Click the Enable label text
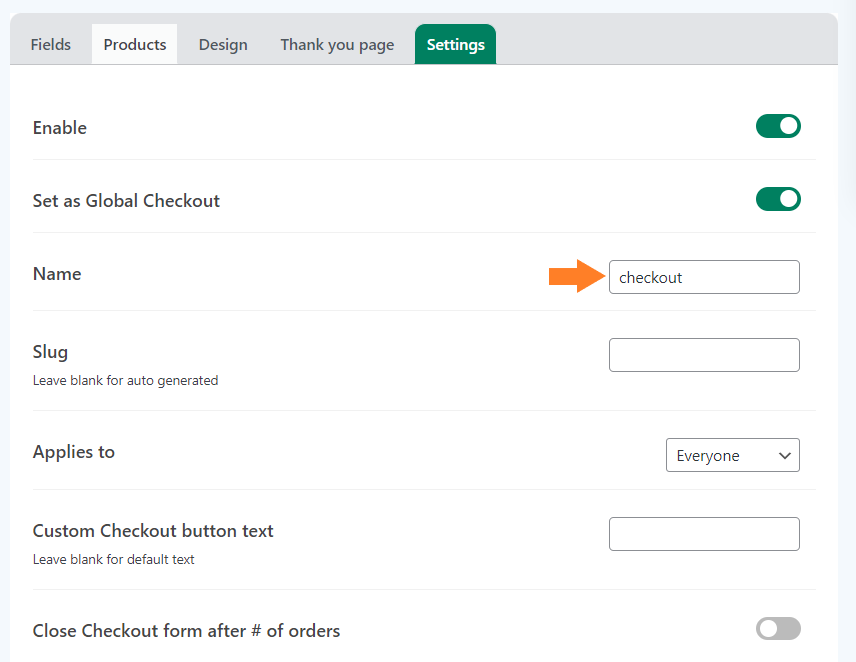The image size is (856, 662). (60, 128)
